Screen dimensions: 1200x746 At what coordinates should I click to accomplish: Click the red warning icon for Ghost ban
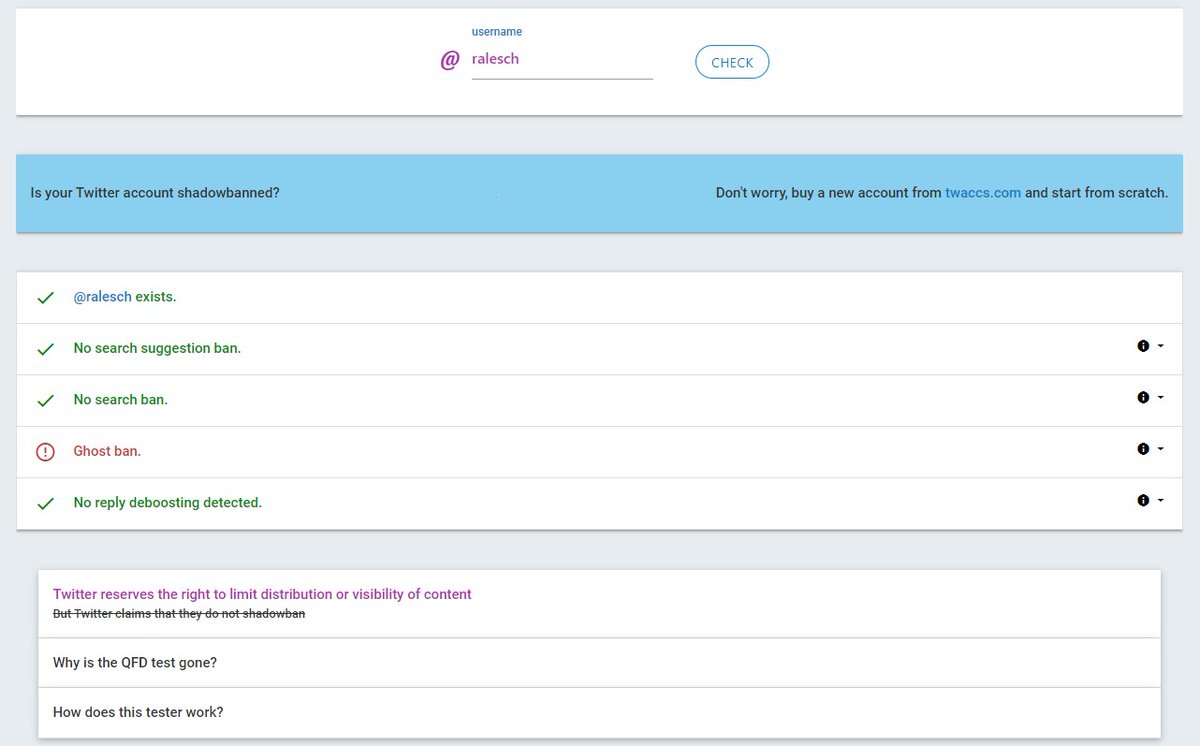(45, 452)
